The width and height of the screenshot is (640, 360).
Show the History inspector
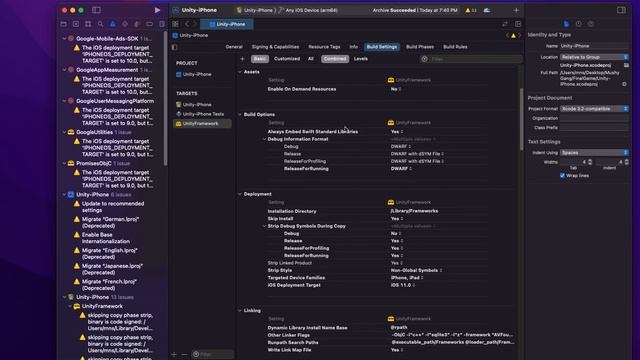(578, 24)
